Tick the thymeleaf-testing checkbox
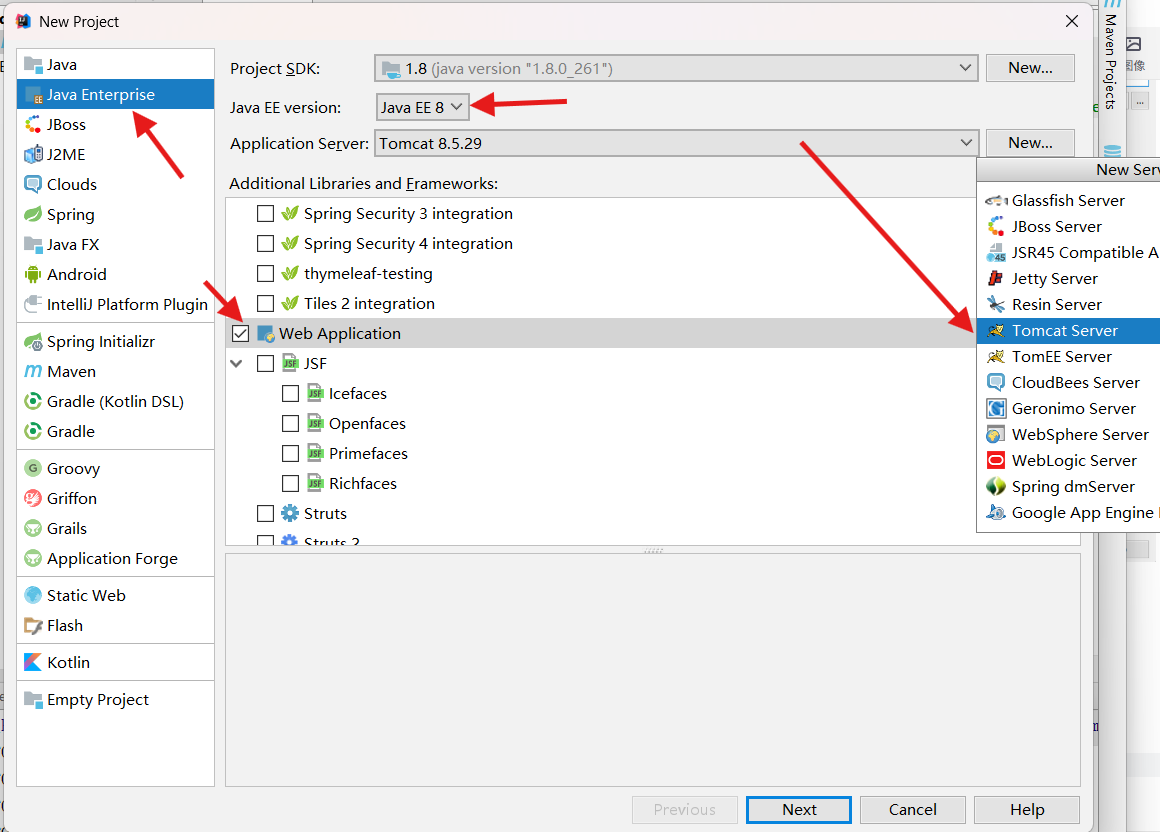 coord(266,274)
